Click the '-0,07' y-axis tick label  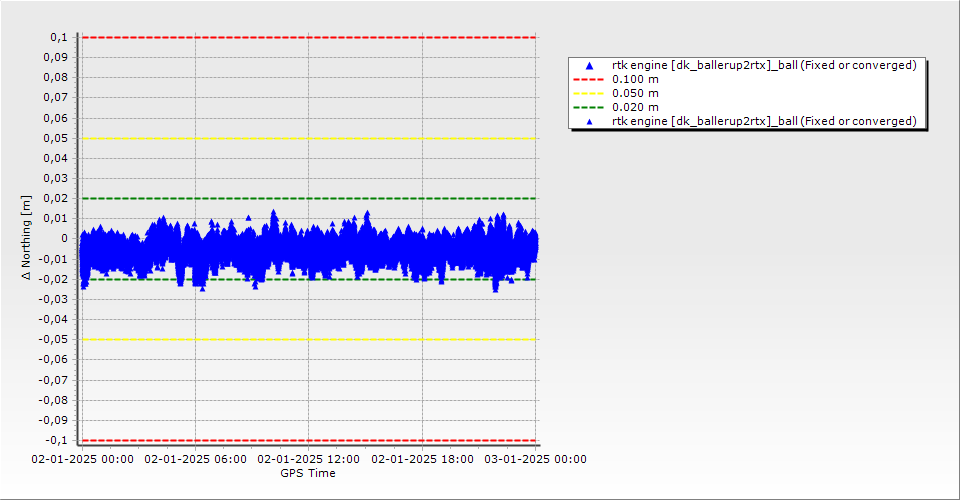(53, 380)
